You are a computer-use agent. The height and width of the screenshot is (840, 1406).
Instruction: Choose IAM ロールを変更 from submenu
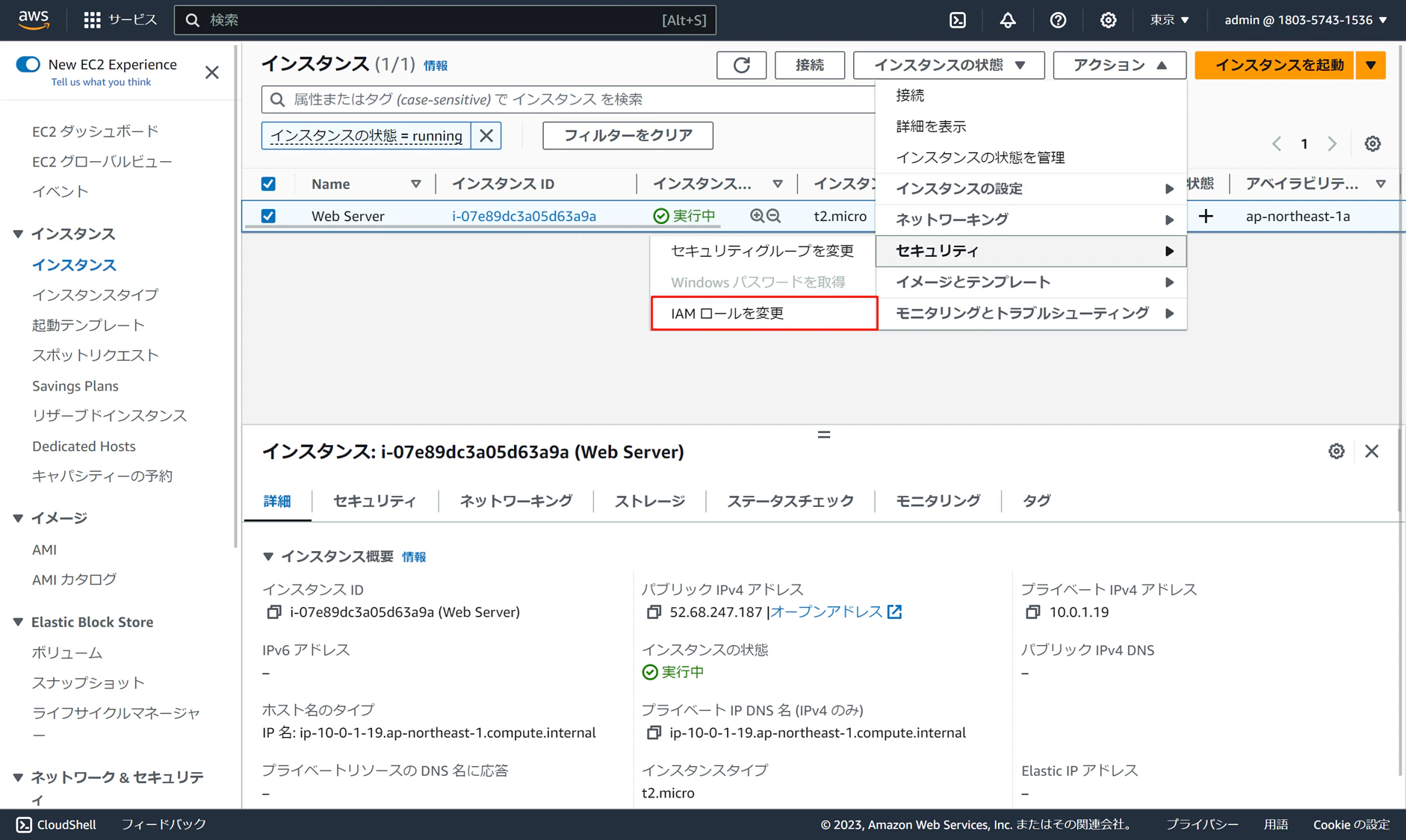[x=764, y=313]
